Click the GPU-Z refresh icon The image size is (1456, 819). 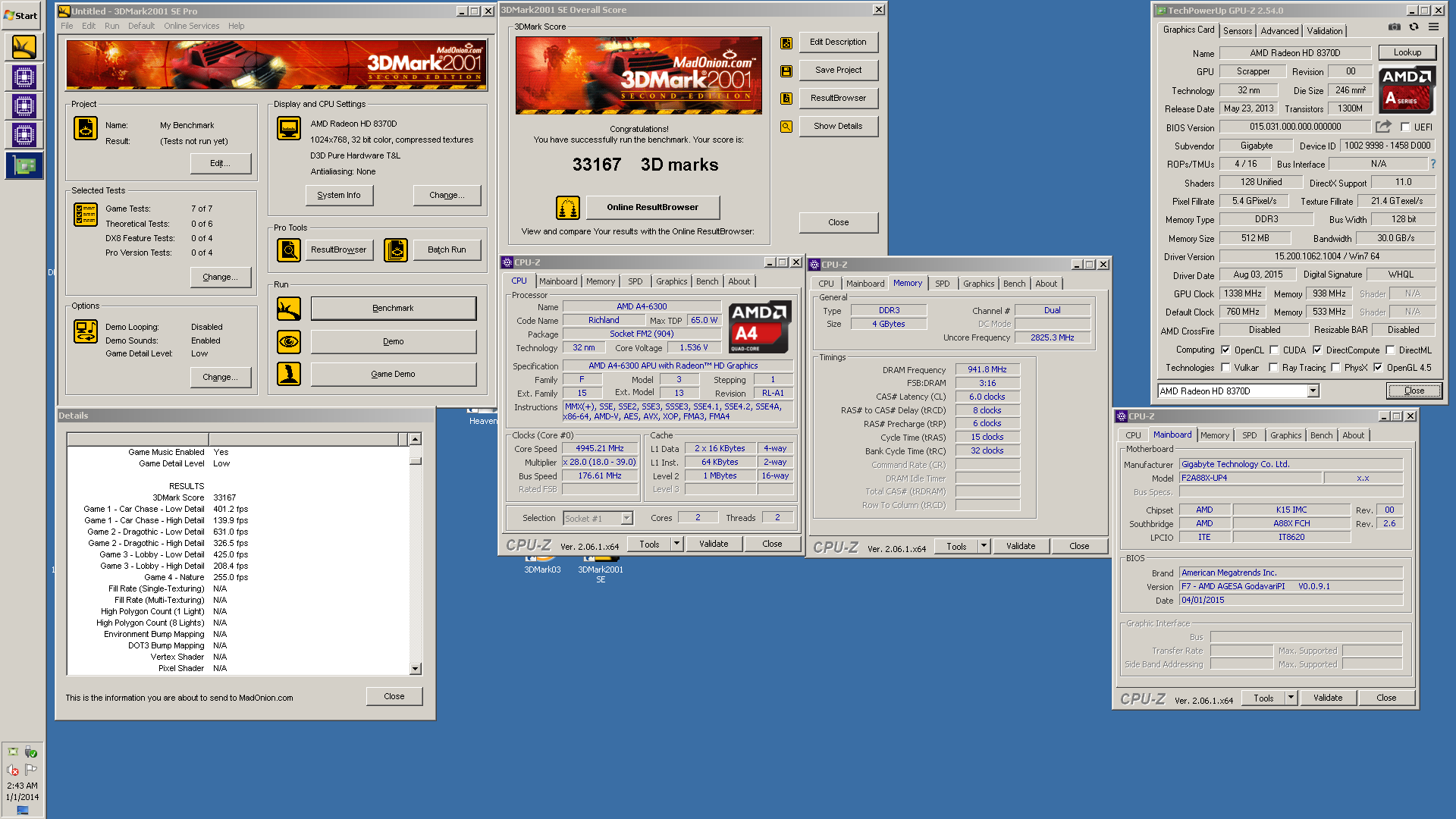[x=1414, y=27]
